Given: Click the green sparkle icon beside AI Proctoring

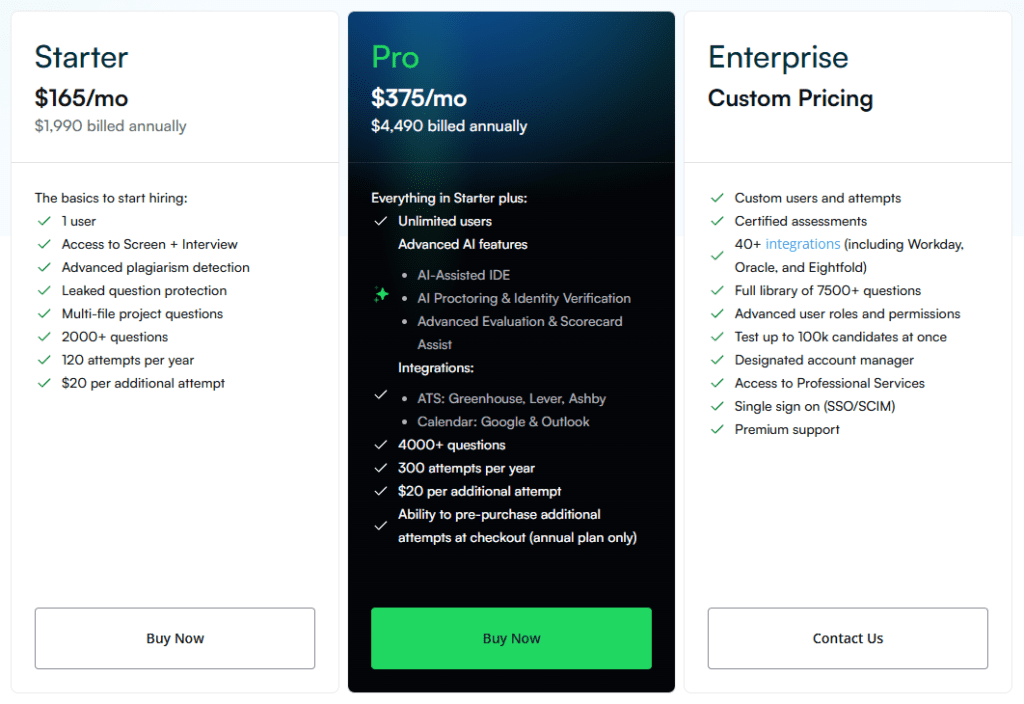Looking at the screenshot, I should click(381, 294).
